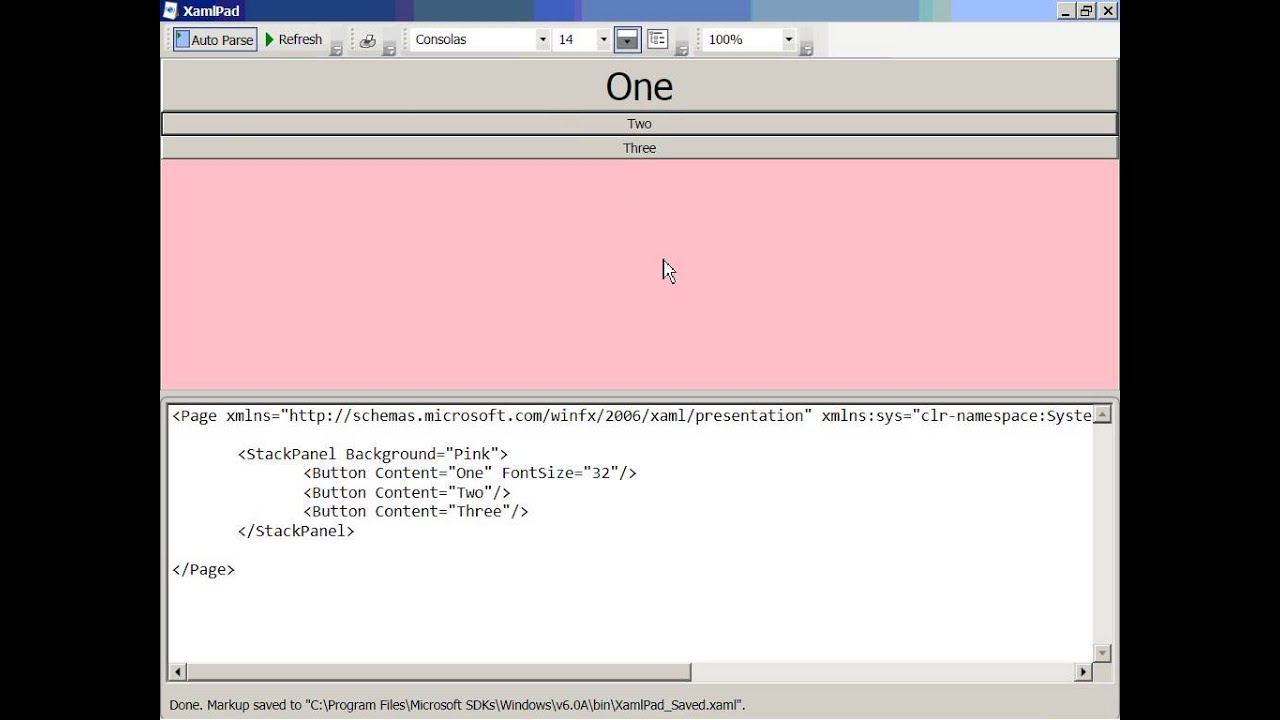Close the XamlPad window
The height and width of the screenshot is (720, 1280).
coord(1108,11)
